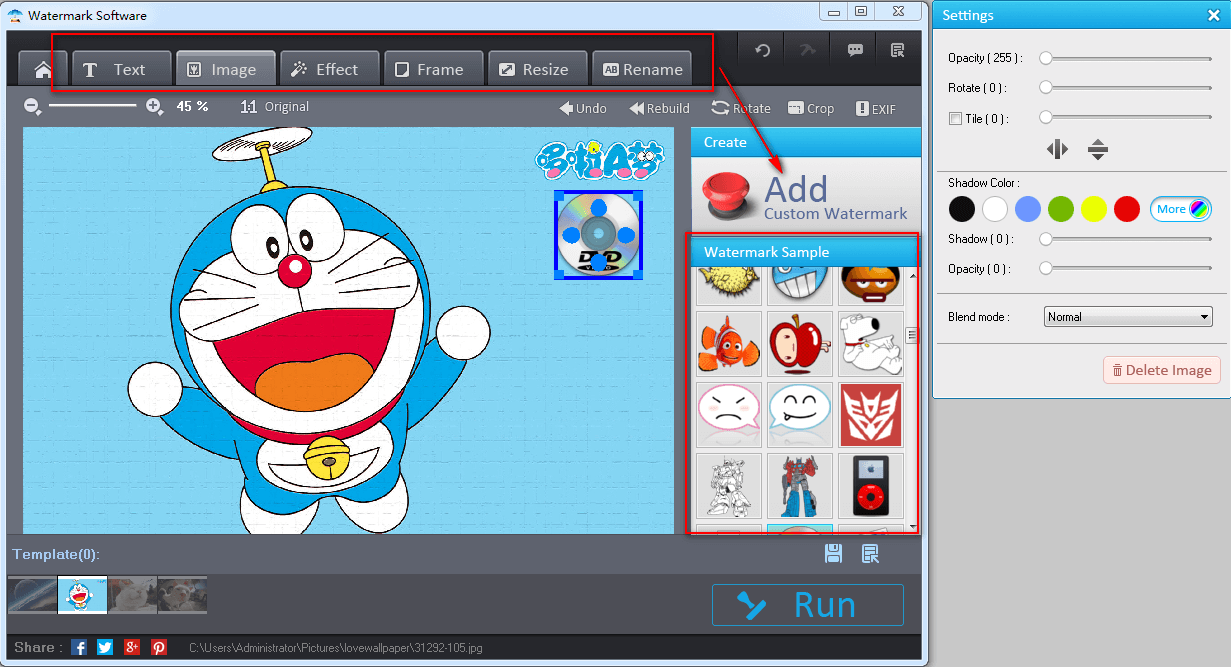
Task: Open More shadow colors
Action: [1181, 209]
